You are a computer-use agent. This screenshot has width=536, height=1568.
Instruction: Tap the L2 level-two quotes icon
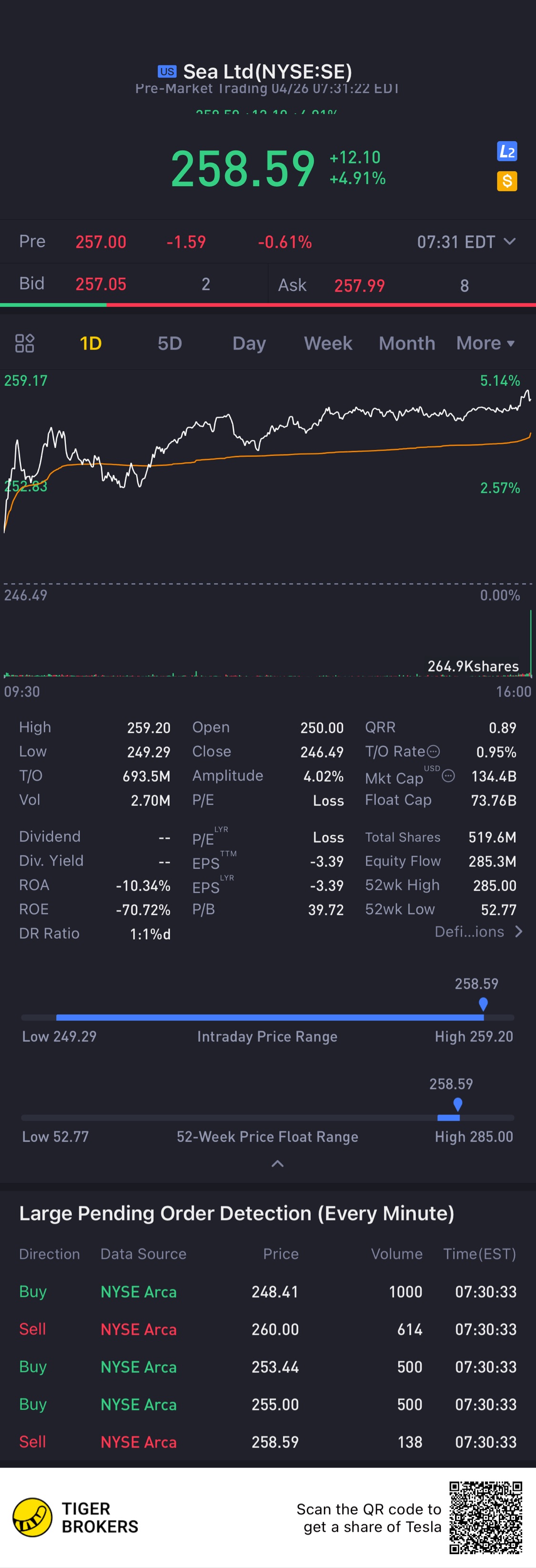pos(507,151)
